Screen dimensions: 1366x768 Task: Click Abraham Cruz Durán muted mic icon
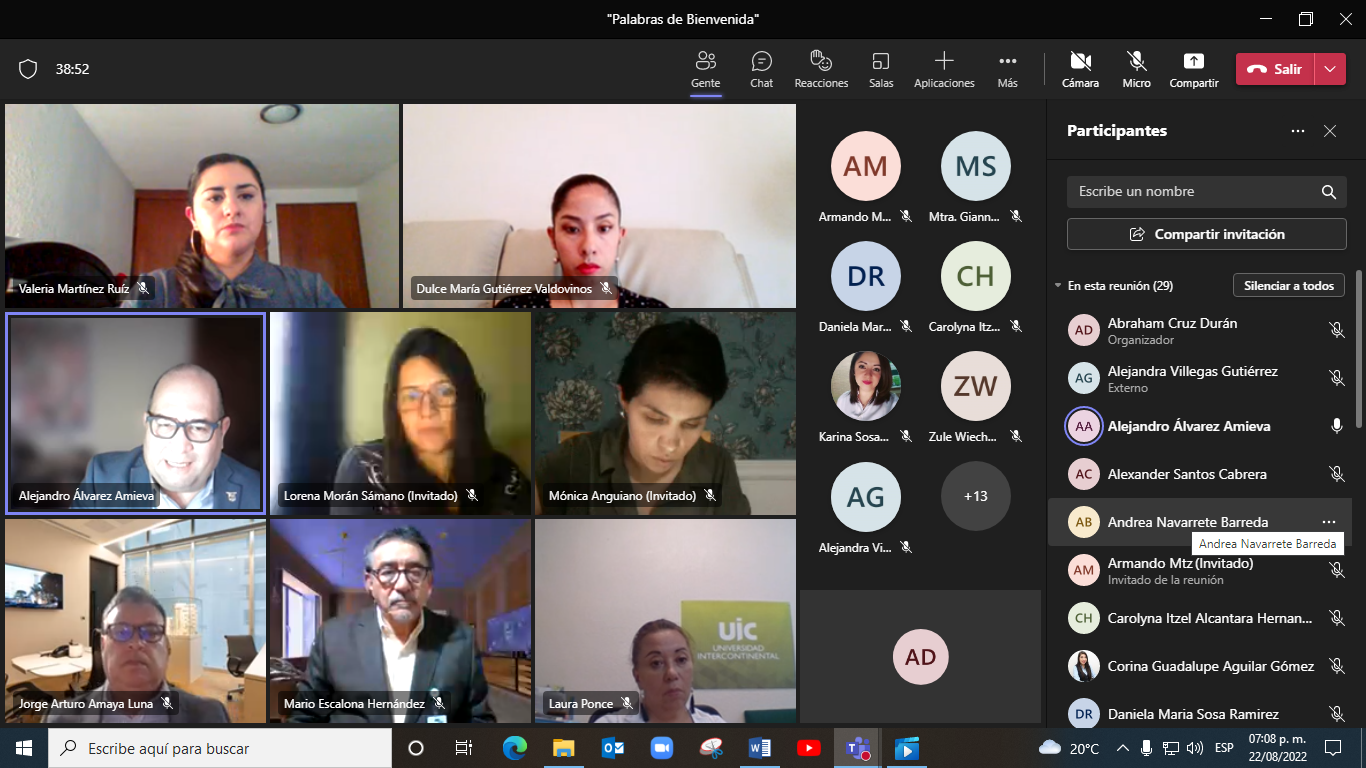(1337, 330)
